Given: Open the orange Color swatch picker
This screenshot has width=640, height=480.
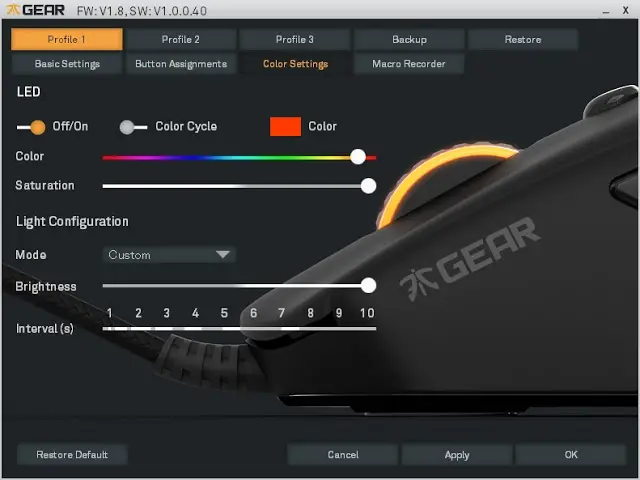Looking at the screenshot, I should pos(285,127).
